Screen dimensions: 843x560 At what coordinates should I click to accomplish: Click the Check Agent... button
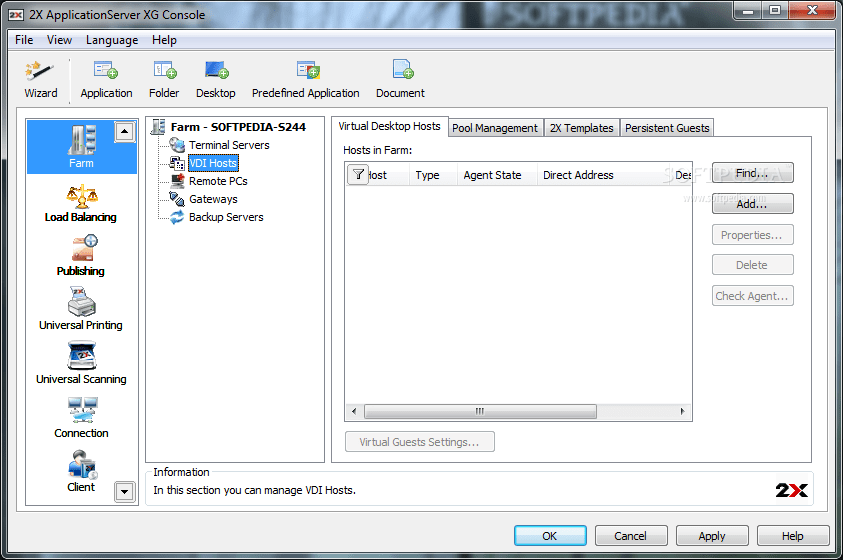pyautogui.click(x=752, y=296)
